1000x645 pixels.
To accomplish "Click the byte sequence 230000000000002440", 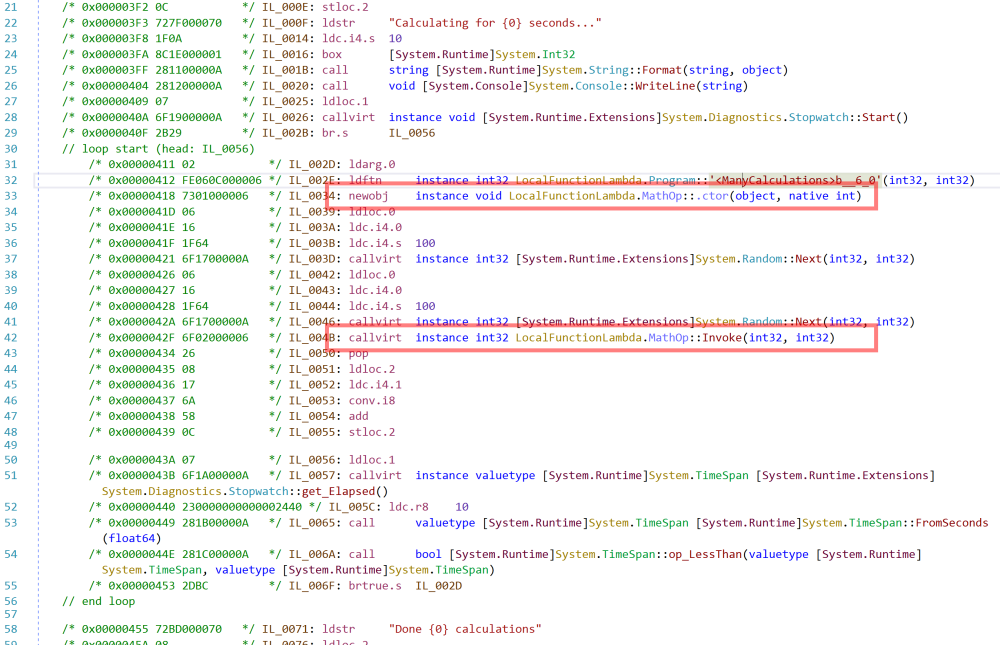I will click(242, 507).
